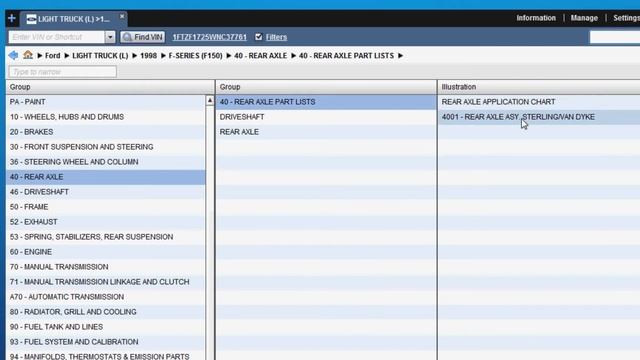Click the Find VIN button
This screenshot has width=640, height=360.
click(x=142, y=37)
